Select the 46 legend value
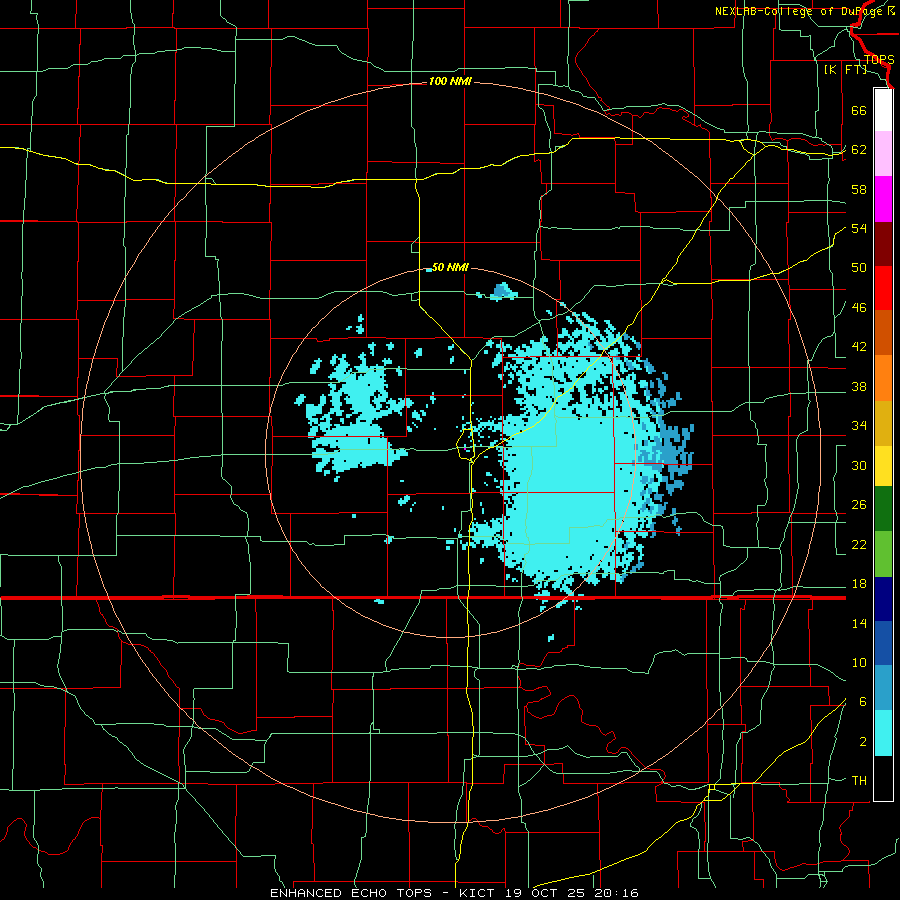Viewport: 900px width, 900px height. (x=859, y=308)
